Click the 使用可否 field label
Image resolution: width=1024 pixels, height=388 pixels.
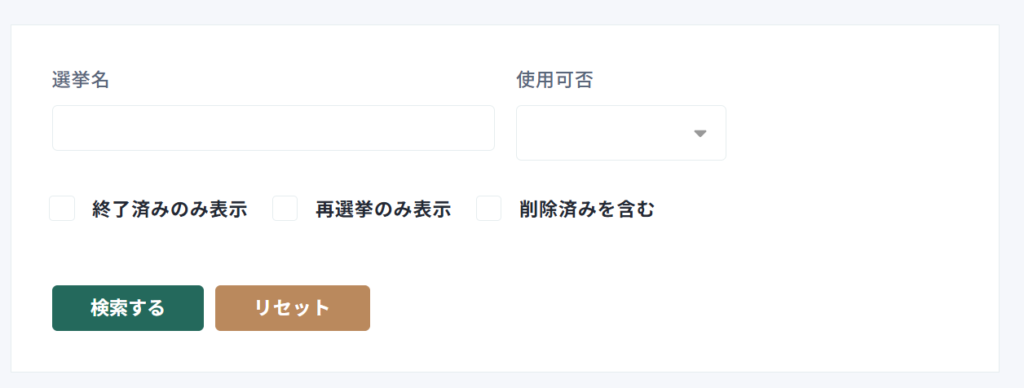tap(554, 80)
